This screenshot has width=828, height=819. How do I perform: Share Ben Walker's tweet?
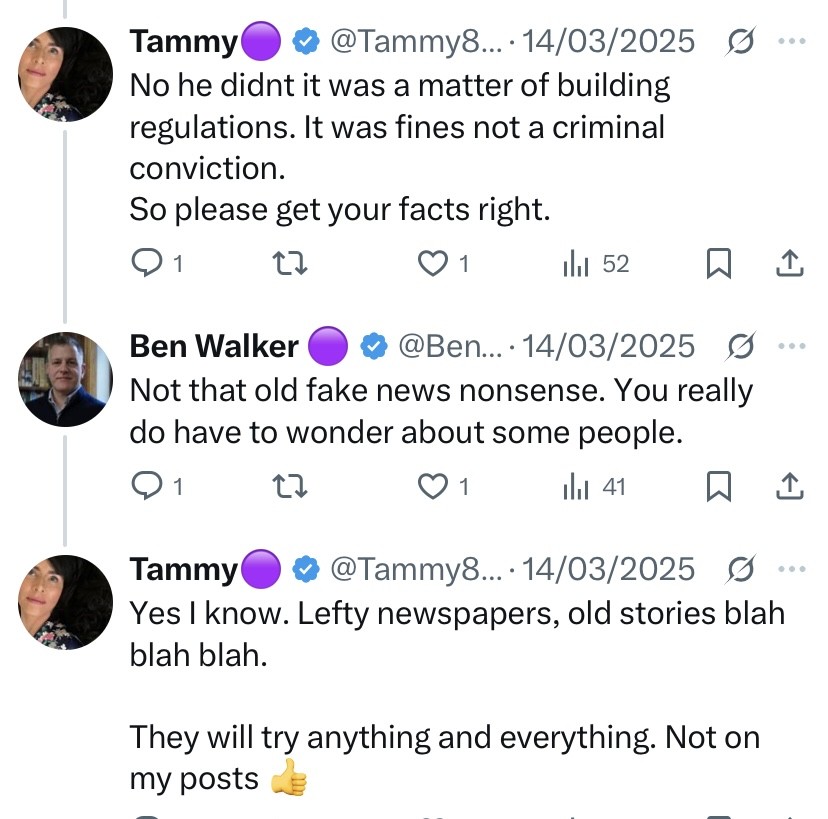pyautogui.click(x=790, y=486)
